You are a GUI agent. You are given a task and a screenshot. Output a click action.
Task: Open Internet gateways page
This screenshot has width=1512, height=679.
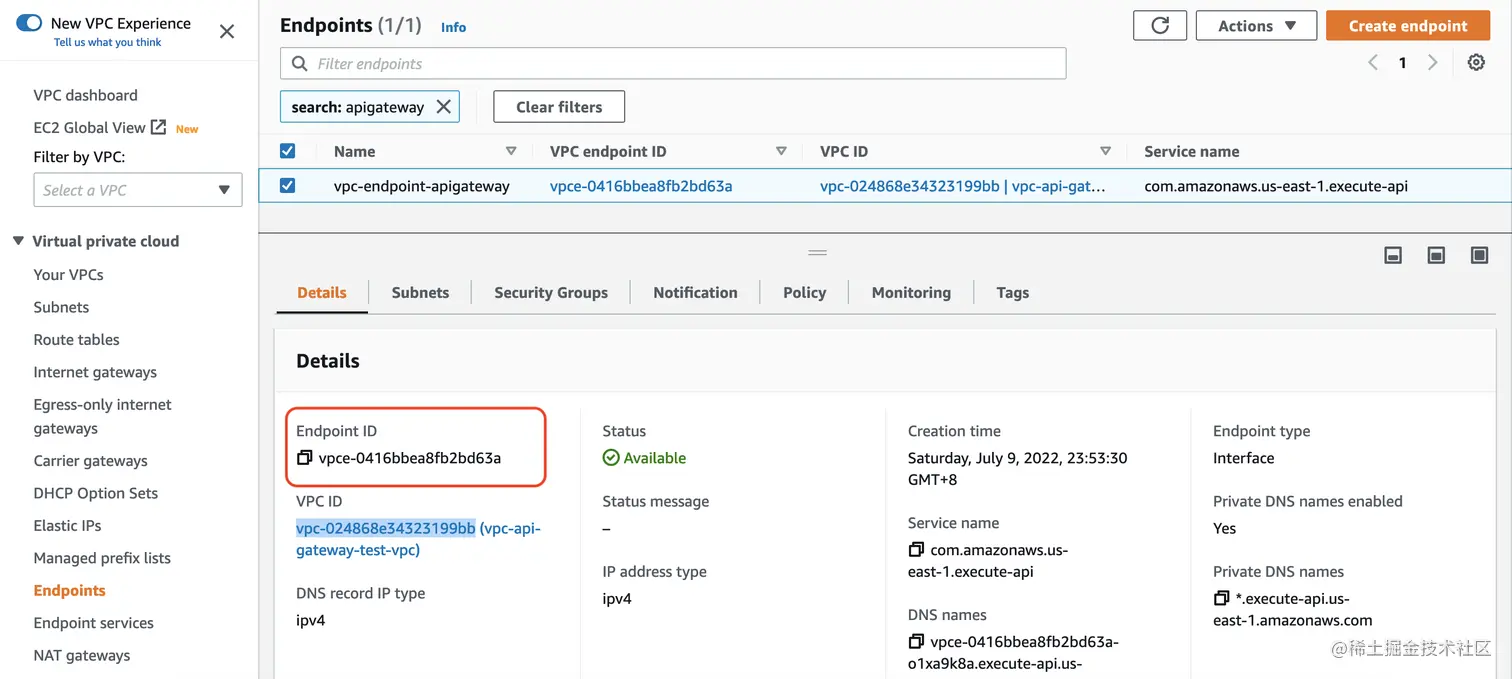pyautogui.click(x=95, y=372)
